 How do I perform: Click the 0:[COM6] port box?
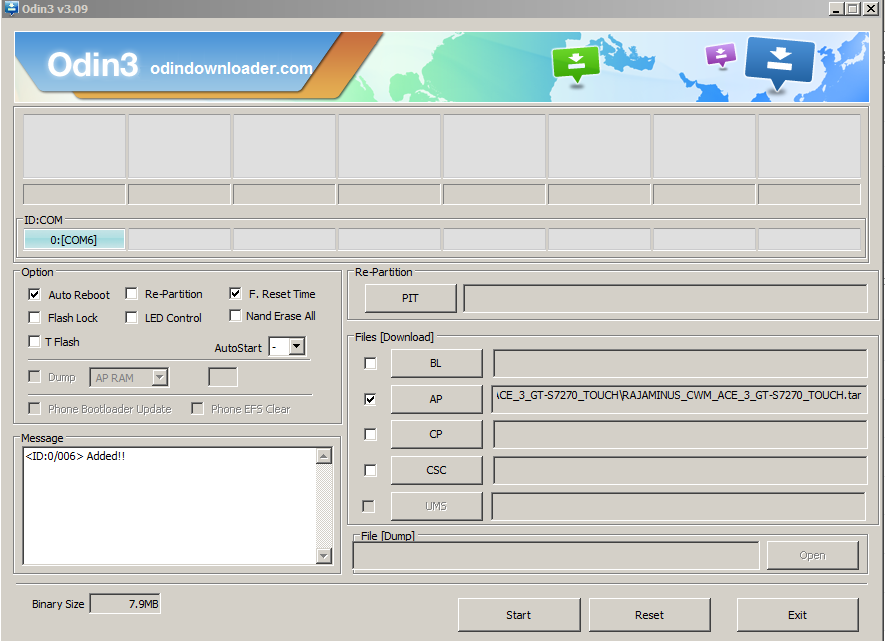[x=74, y=239]
